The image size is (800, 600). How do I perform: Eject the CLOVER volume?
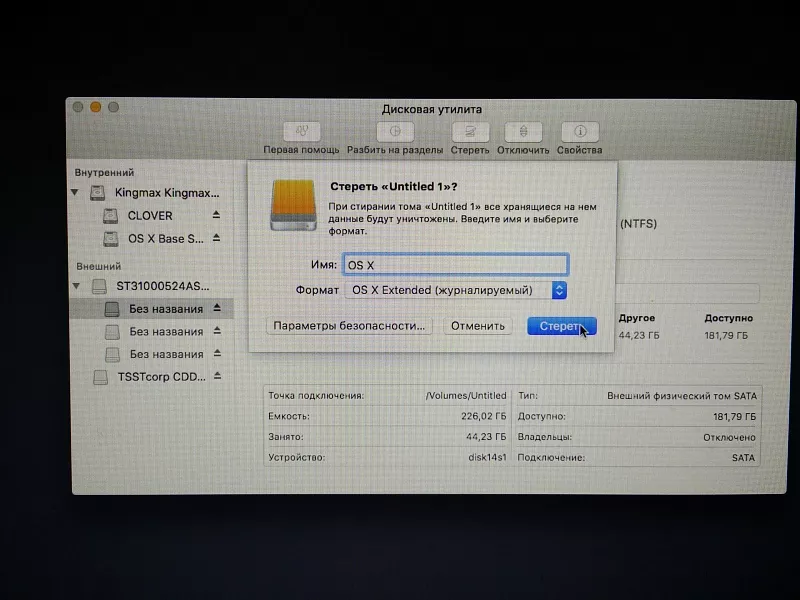pyautogui.click(x=216, y=215)
